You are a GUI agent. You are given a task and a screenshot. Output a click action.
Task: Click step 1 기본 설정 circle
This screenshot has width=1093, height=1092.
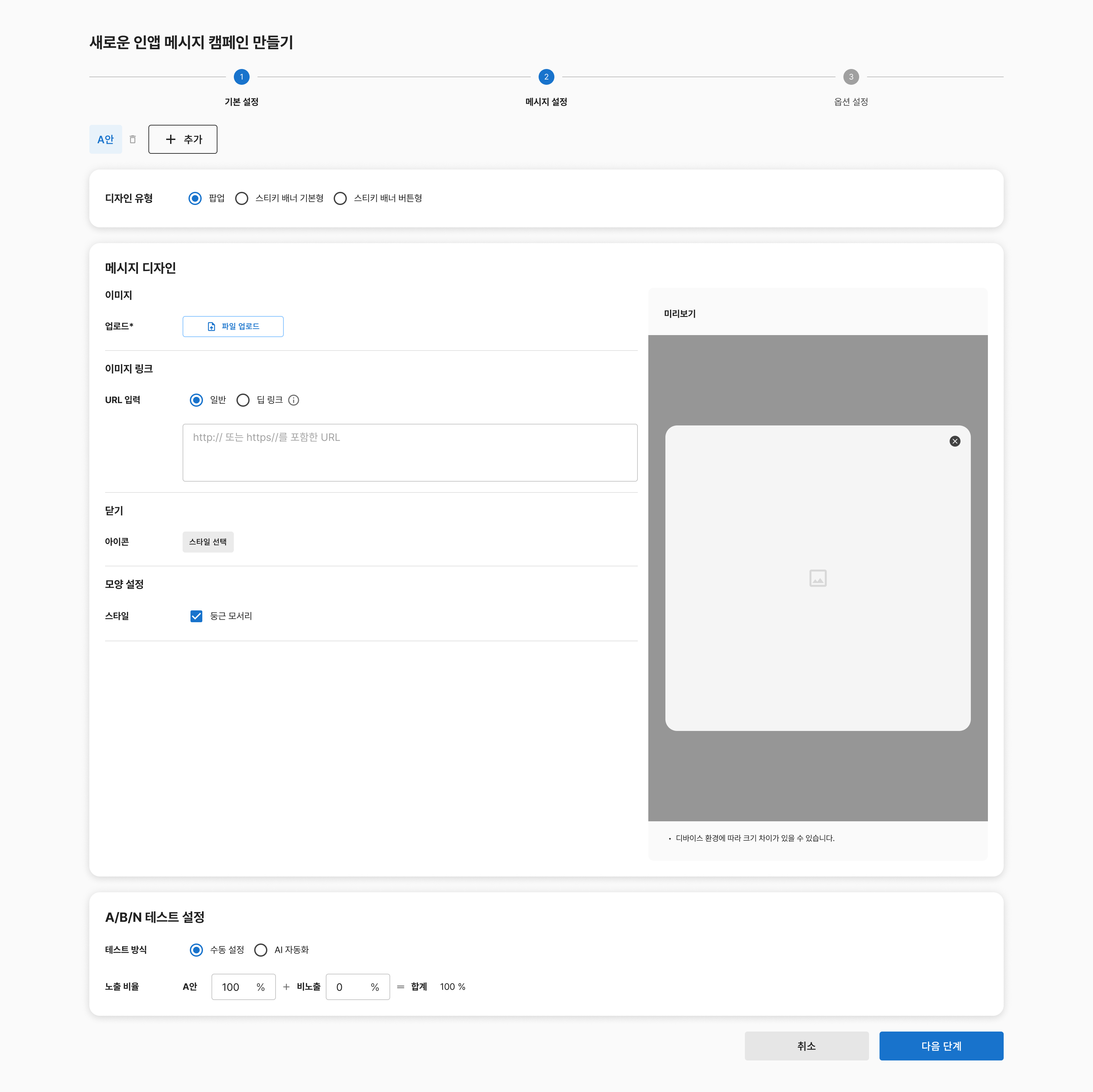pos(242,77)
